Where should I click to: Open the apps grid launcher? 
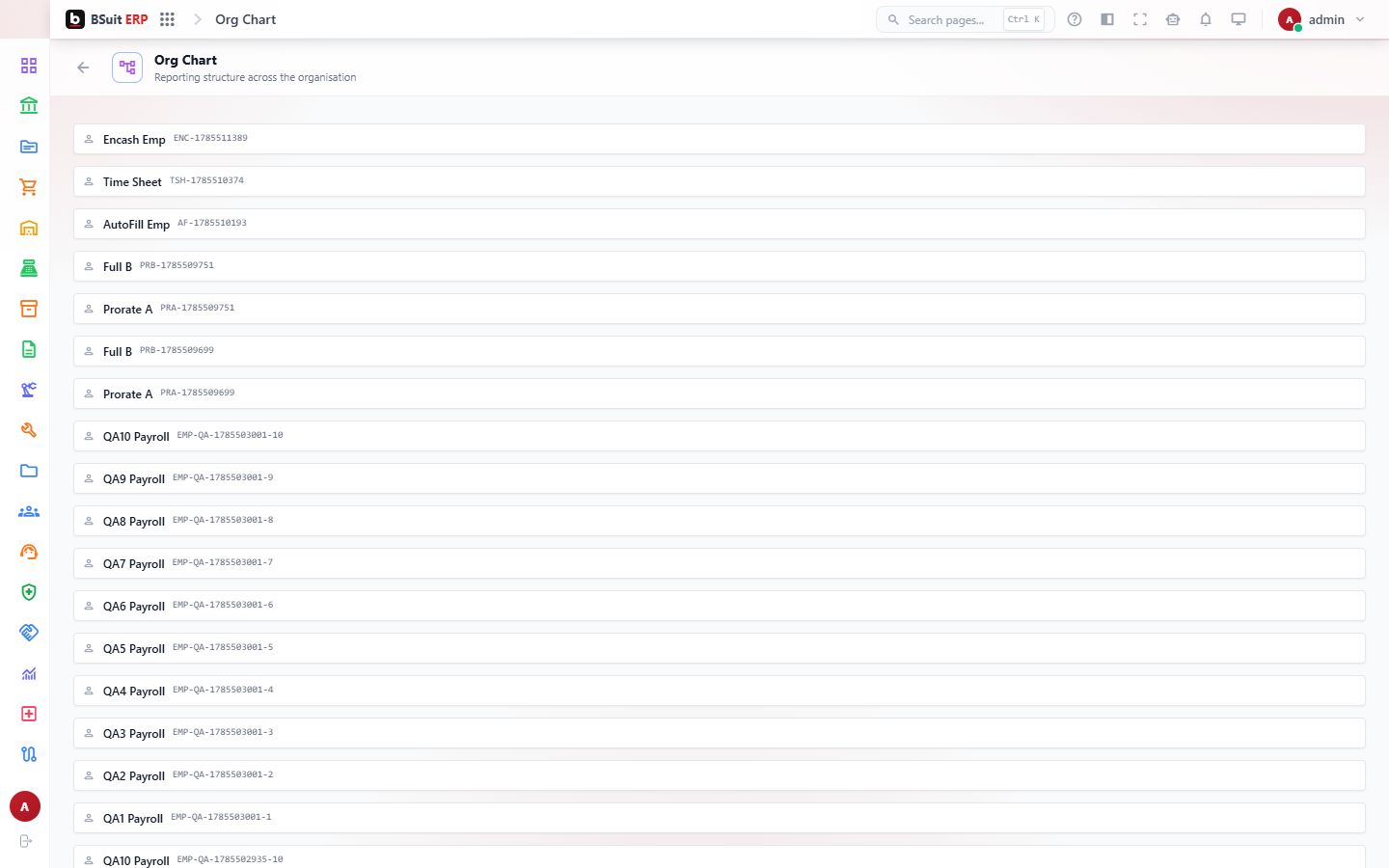pos(168,19)
